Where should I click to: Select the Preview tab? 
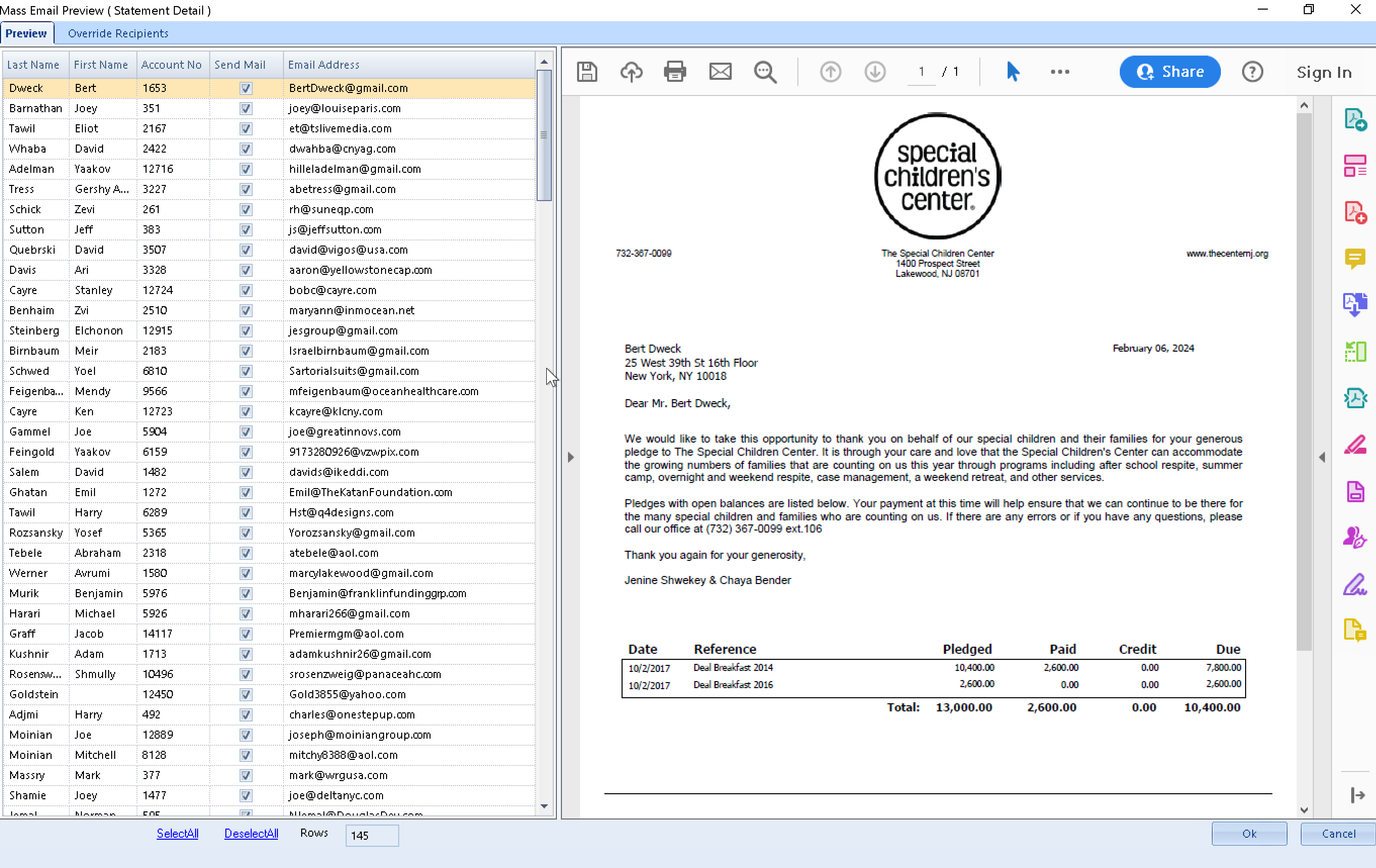(26, 34)
